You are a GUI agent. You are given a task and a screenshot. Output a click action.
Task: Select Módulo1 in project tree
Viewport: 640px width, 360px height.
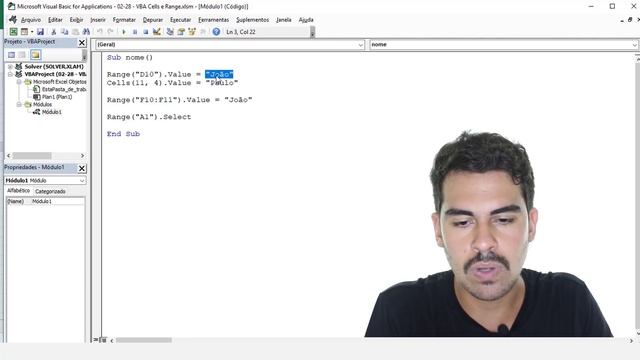(51, 112)
